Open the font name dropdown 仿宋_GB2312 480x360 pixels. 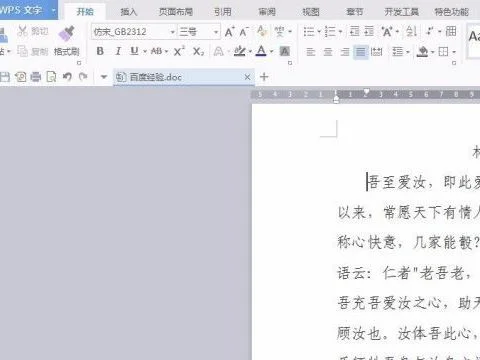click(x=172, y=32)
